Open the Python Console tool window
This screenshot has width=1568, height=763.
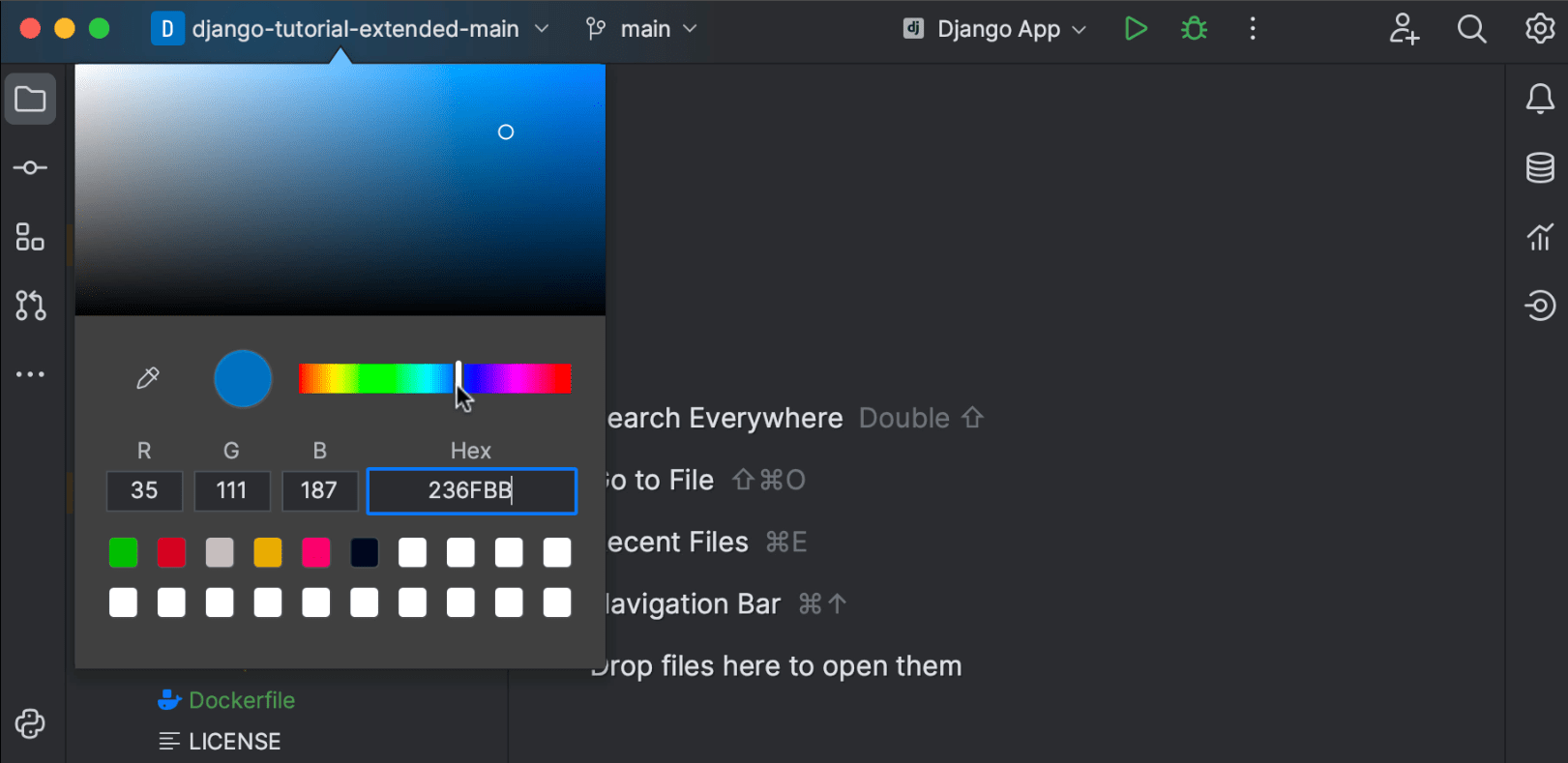[x=30, y=723]
